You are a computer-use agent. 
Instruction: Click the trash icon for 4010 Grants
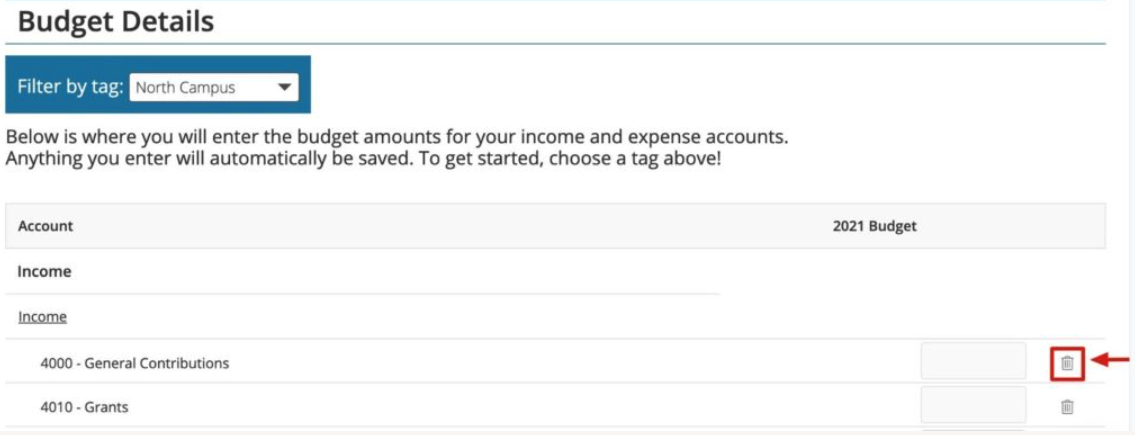coord(1067,407)
